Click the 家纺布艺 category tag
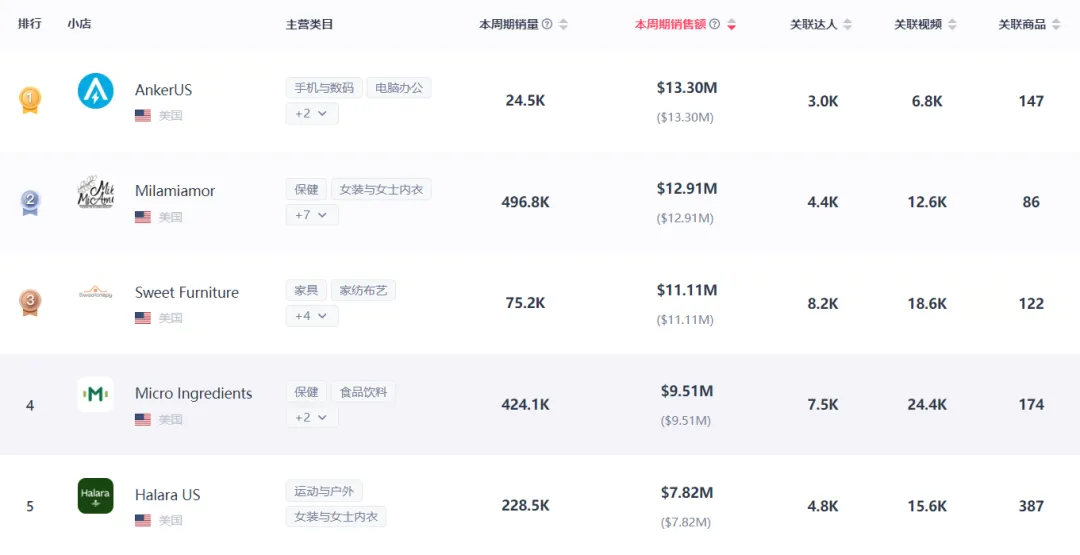 tap(364, 291)
